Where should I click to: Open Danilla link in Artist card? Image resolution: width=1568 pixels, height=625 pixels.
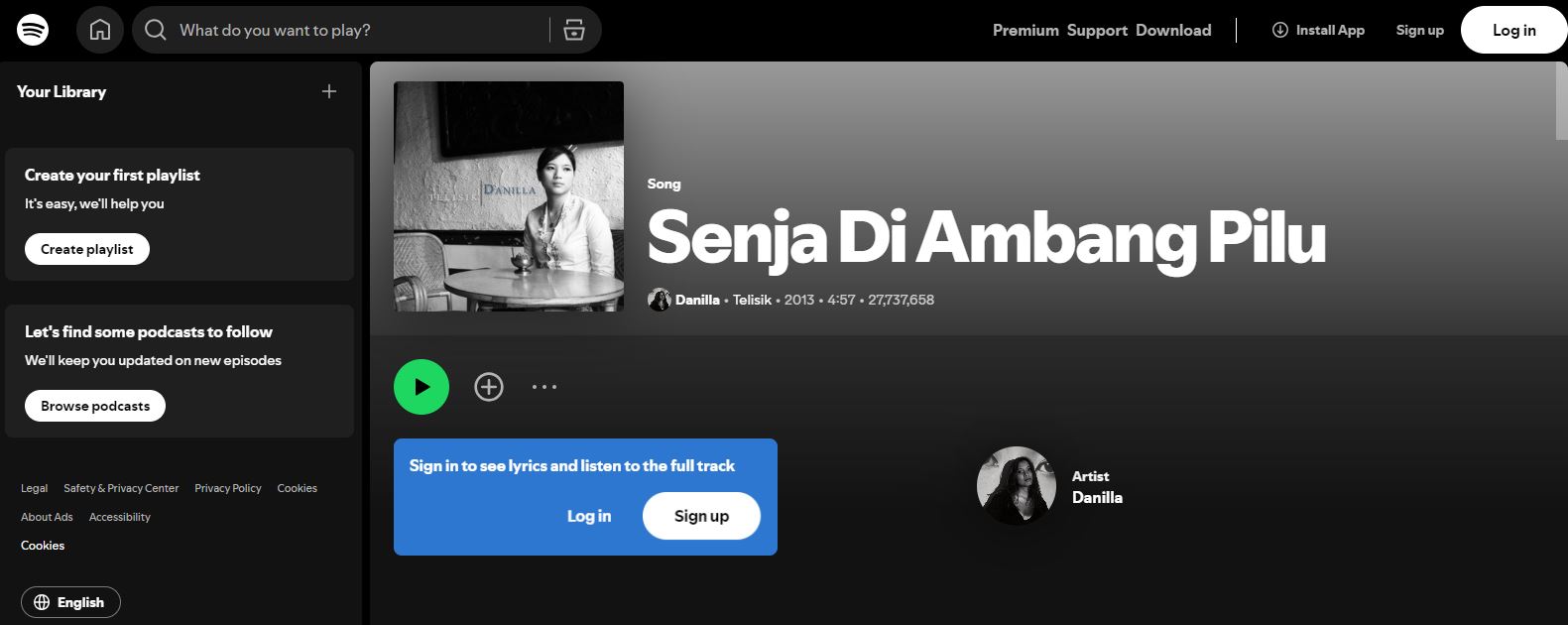point(1097,498)
